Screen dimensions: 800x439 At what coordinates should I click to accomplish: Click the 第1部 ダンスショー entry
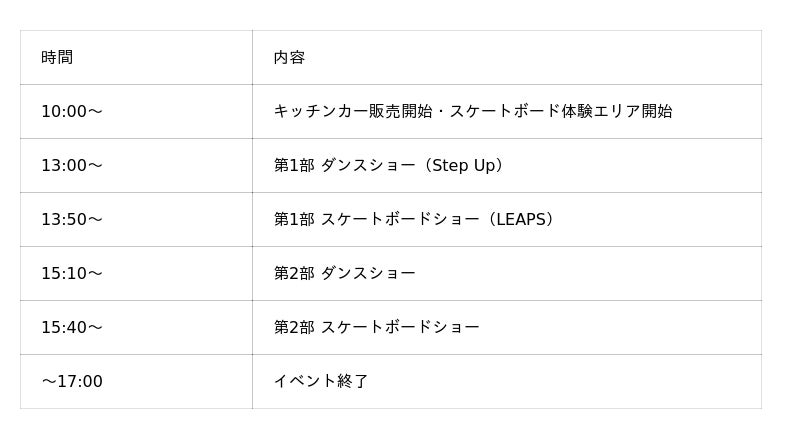(344, 166)
